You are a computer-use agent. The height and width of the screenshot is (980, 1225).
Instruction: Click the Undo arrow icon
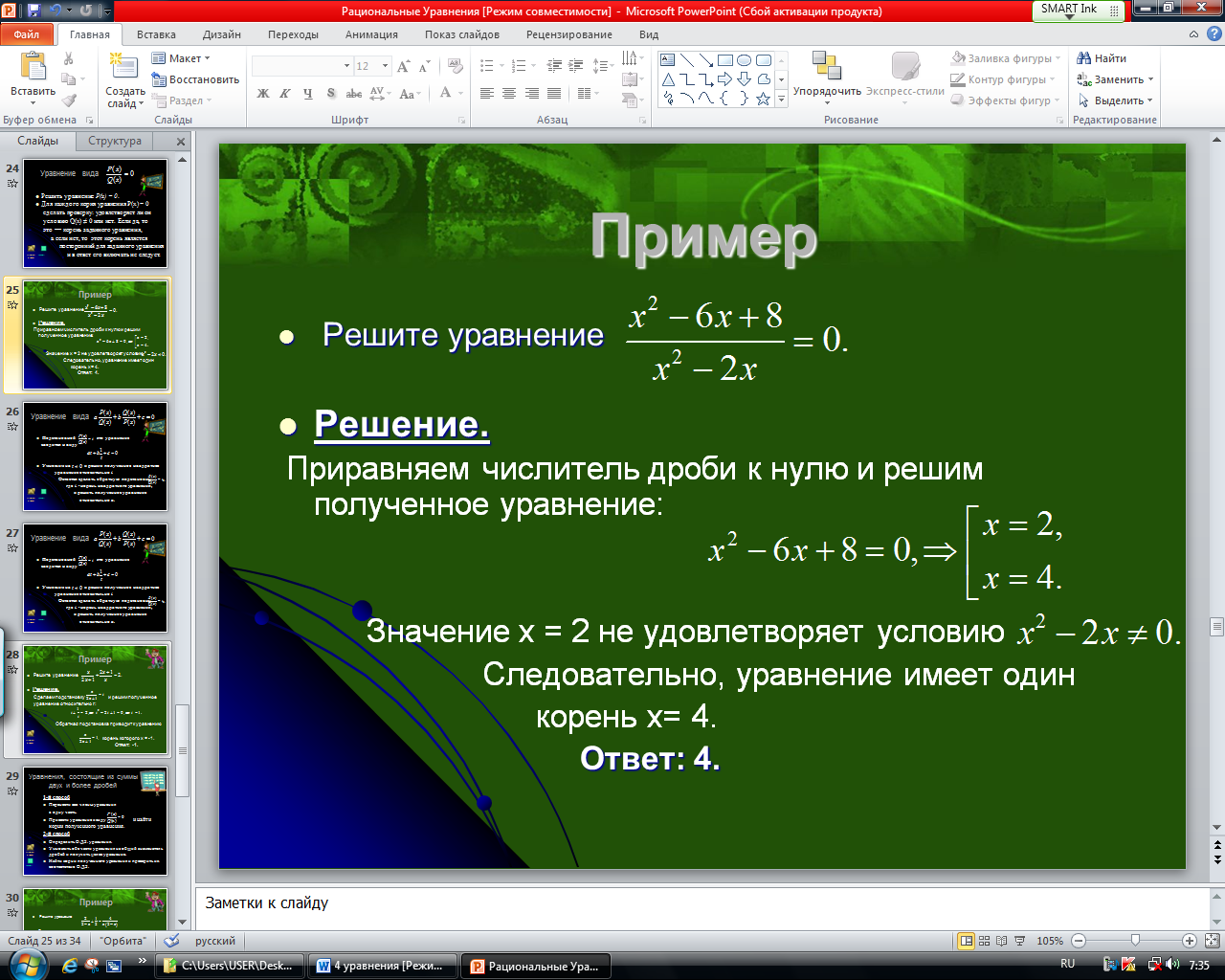click(x=56, y=11)
